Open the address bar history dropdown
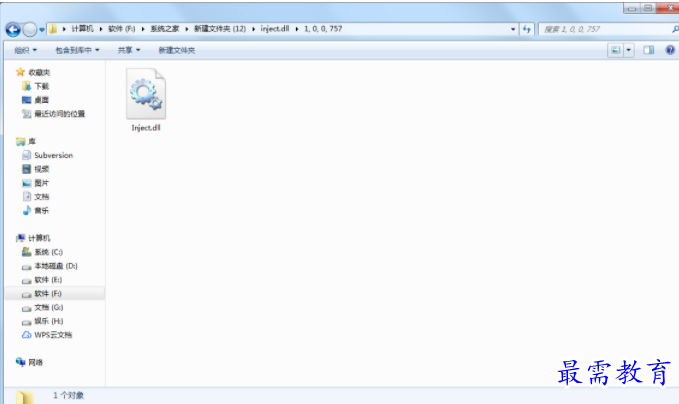679x404 pixels. 513,29
